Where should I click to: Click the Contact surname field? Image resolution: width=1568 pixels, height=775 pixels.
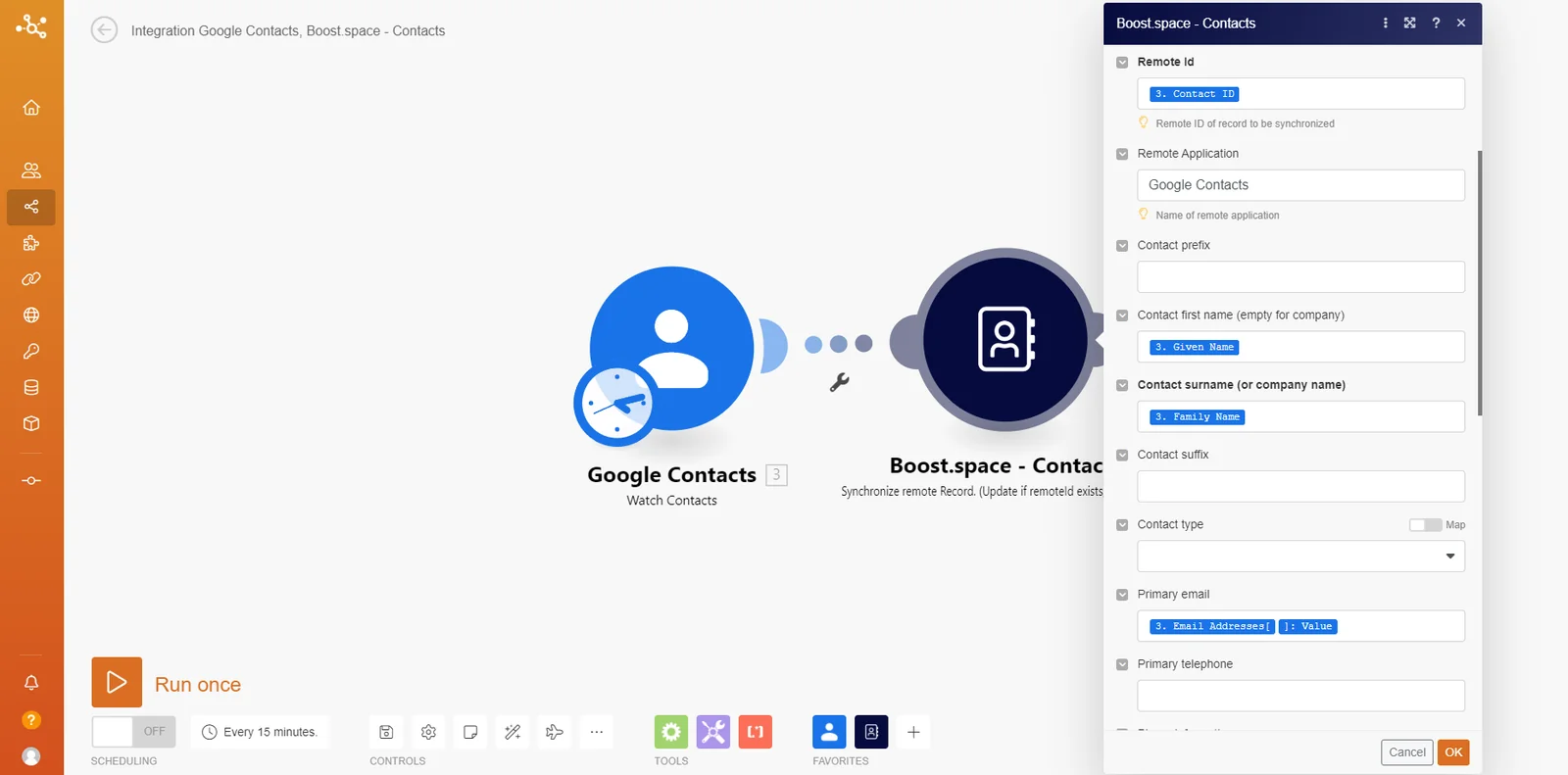tap(1300, 416)
